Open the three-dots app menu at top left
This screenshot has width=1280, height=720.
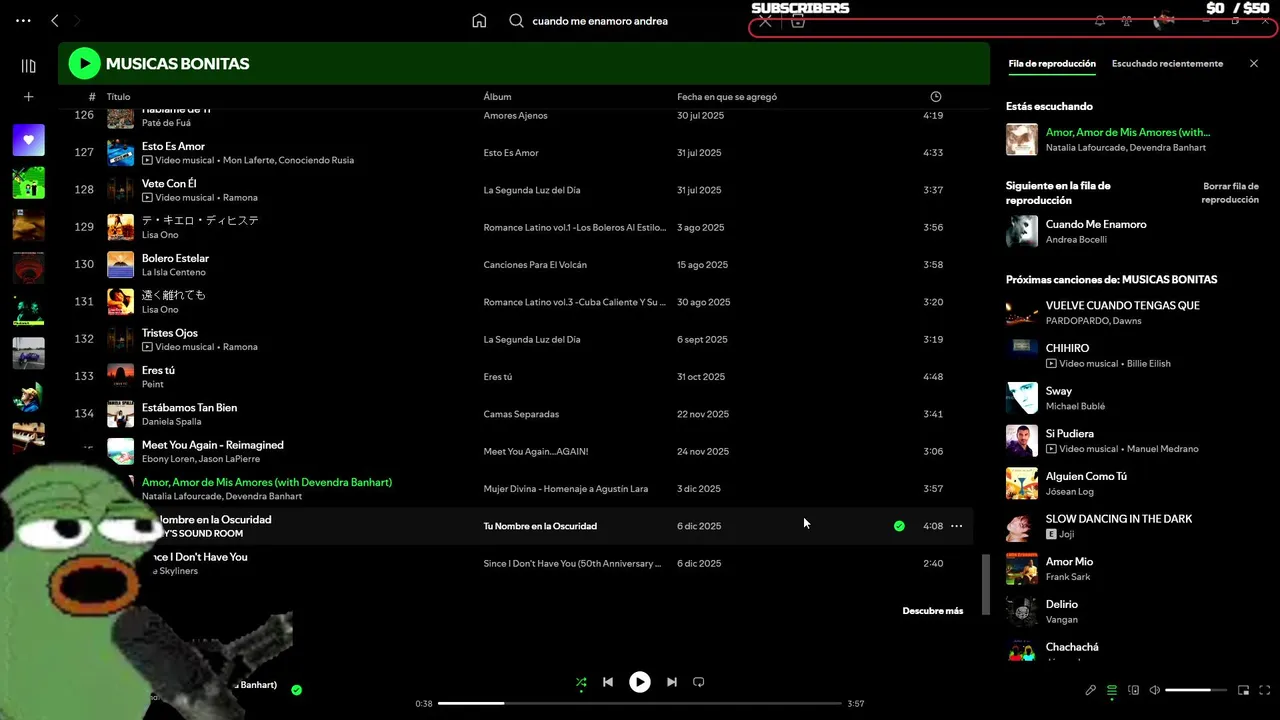pyautogui.click(x=24, y=21)
